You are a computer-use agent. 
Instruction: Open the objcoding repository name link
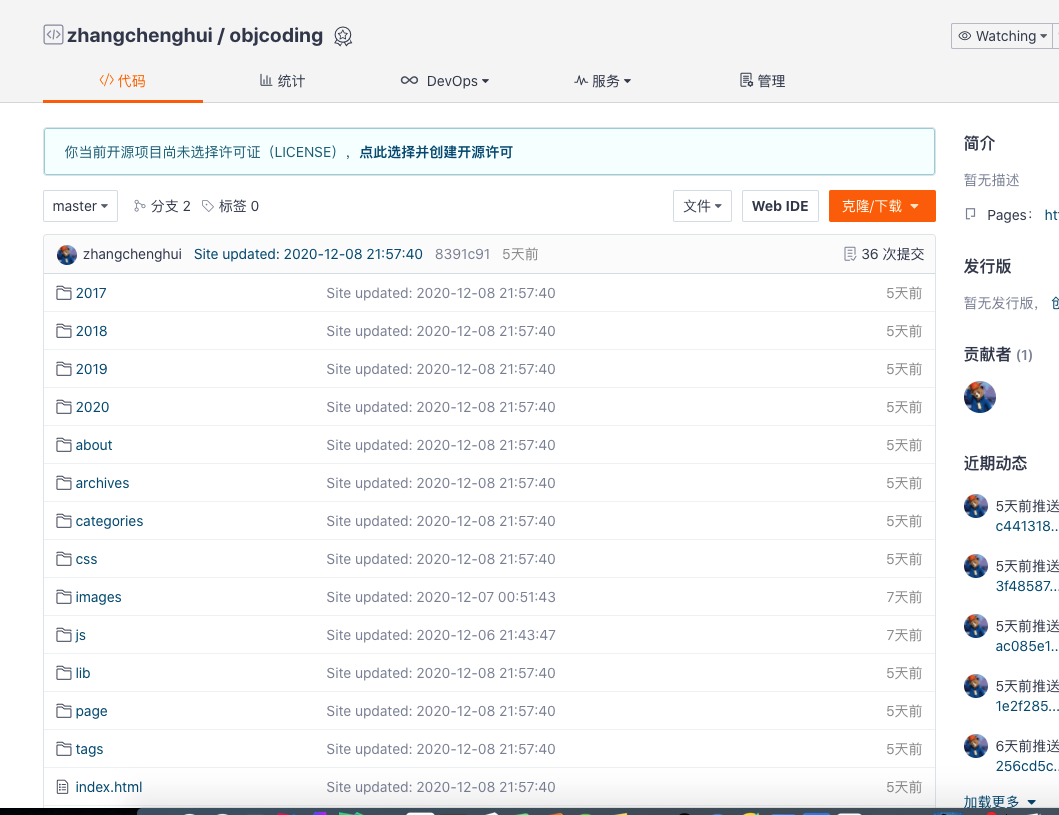(276, 35)
